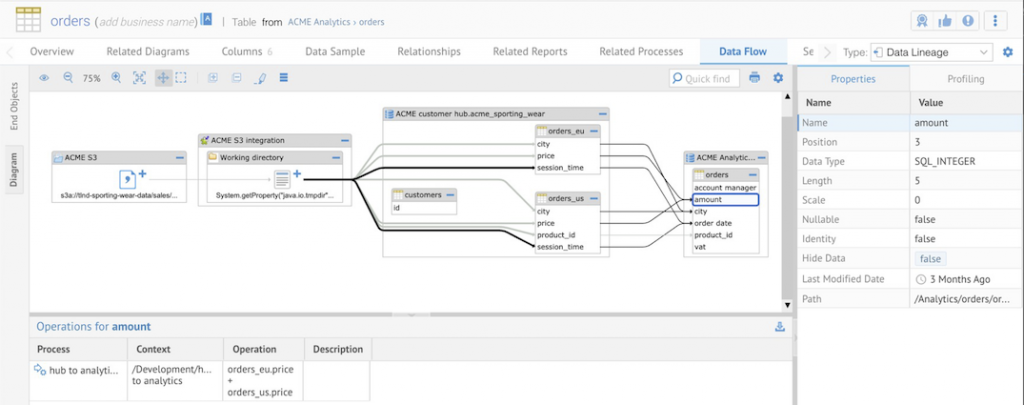Select the Data Flow tab
Screen dimensions: 1024x405
tap(743, 52)
